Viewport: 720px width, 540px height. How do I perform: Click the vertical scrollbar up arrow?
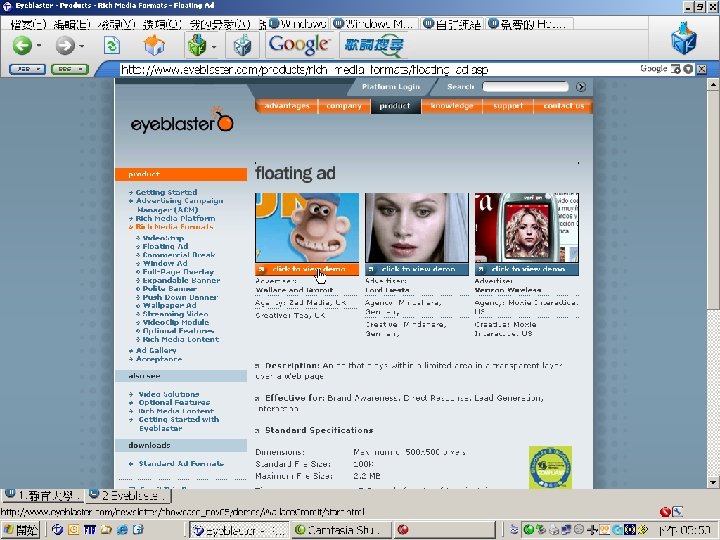tap(713, 84)
